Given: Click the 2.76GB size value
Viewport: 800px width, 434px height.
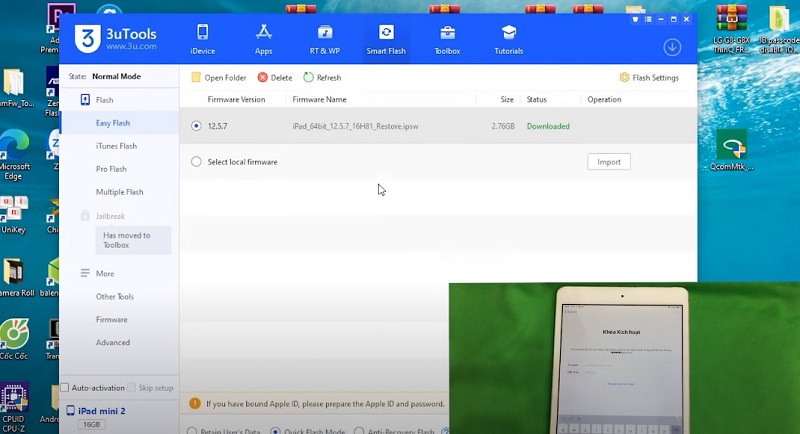Looking at the screenshot, I should click(503, 126).
